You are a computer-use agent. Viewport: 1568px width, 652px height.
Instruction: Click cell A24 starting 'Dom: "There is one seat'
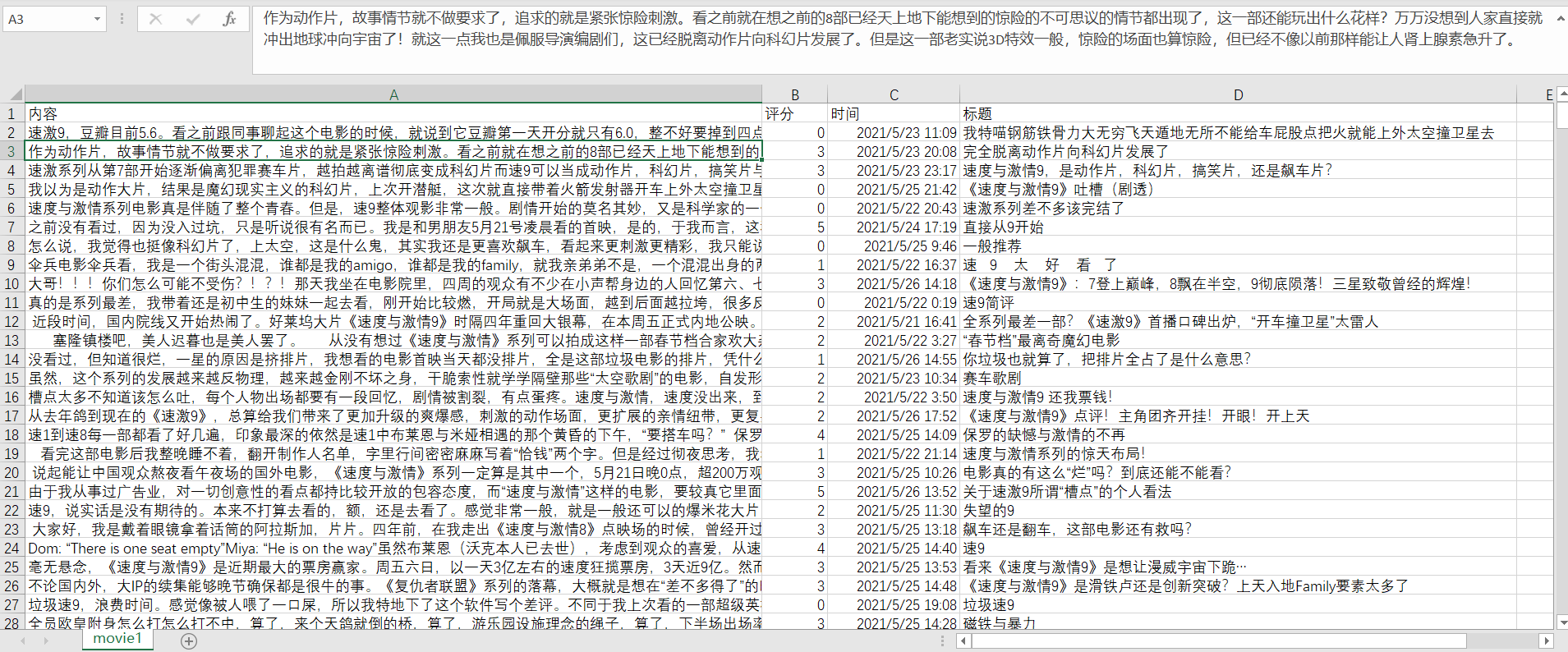(393, 549)
